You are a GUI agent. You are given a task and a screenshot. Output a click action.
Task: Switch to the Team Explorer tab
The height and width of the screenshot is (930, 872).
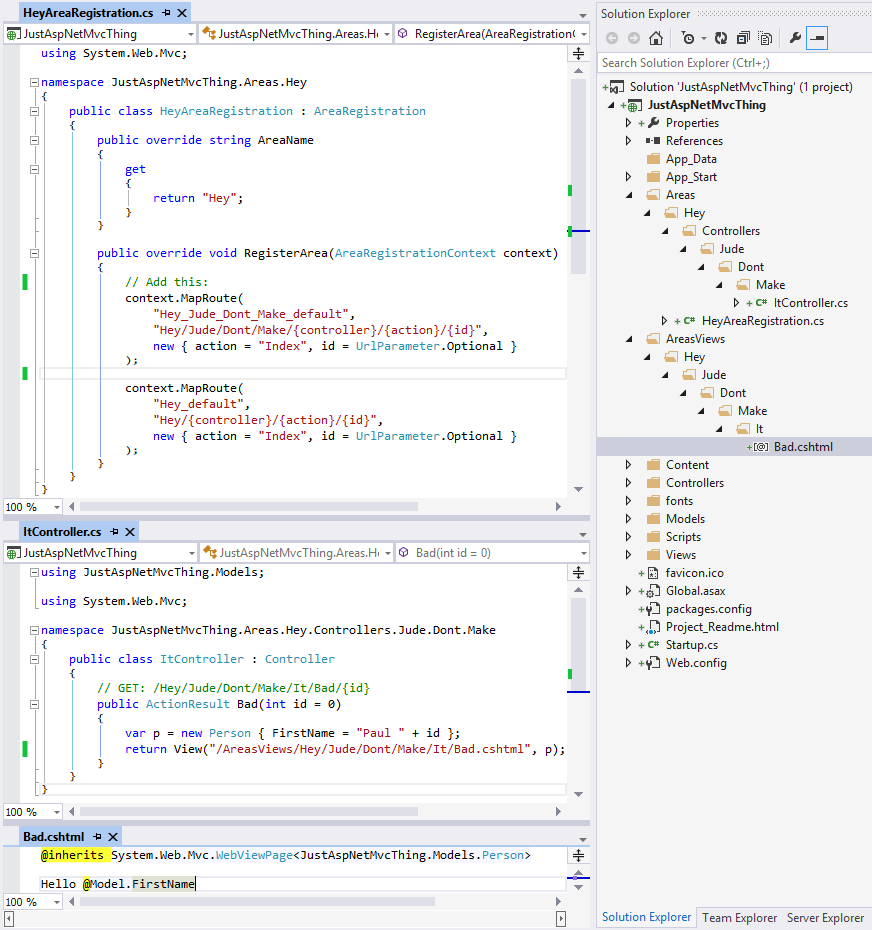pos(739,918)
